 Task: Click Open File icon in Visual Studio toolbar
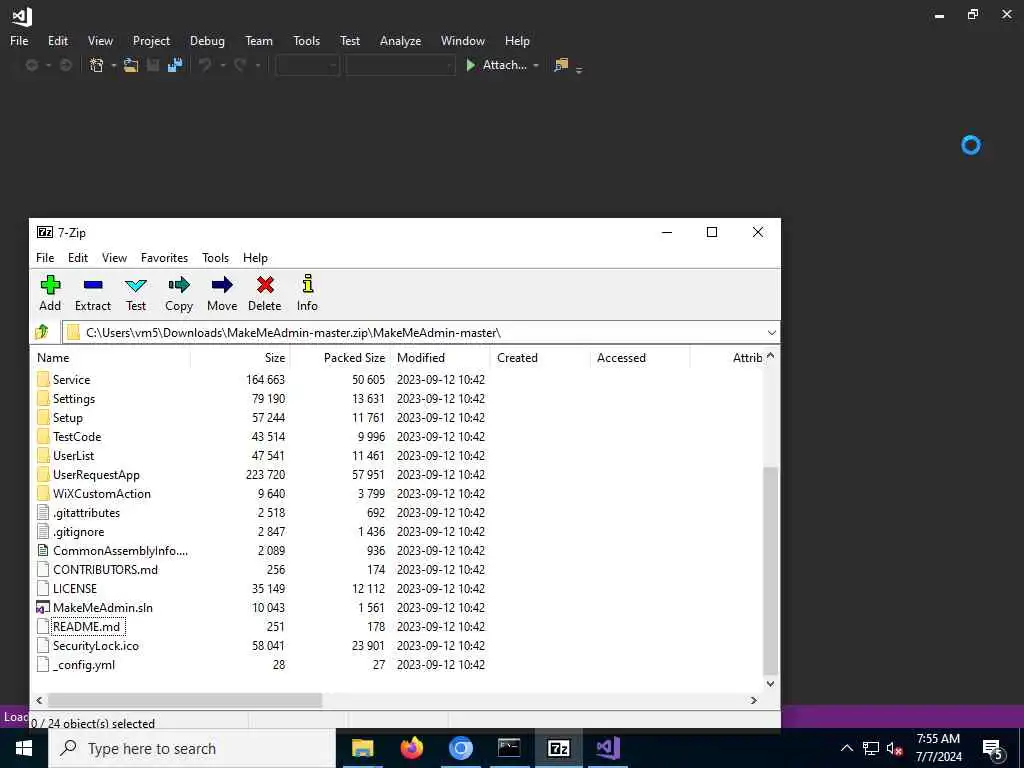click(x=131, y=65)
